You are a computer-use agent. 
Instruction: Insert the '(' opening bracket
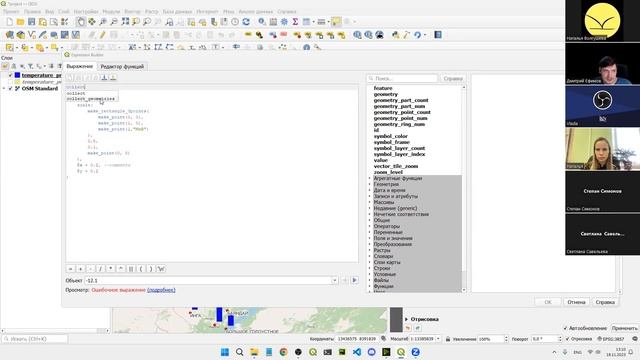pyautogui.click(x=141, y=269)
